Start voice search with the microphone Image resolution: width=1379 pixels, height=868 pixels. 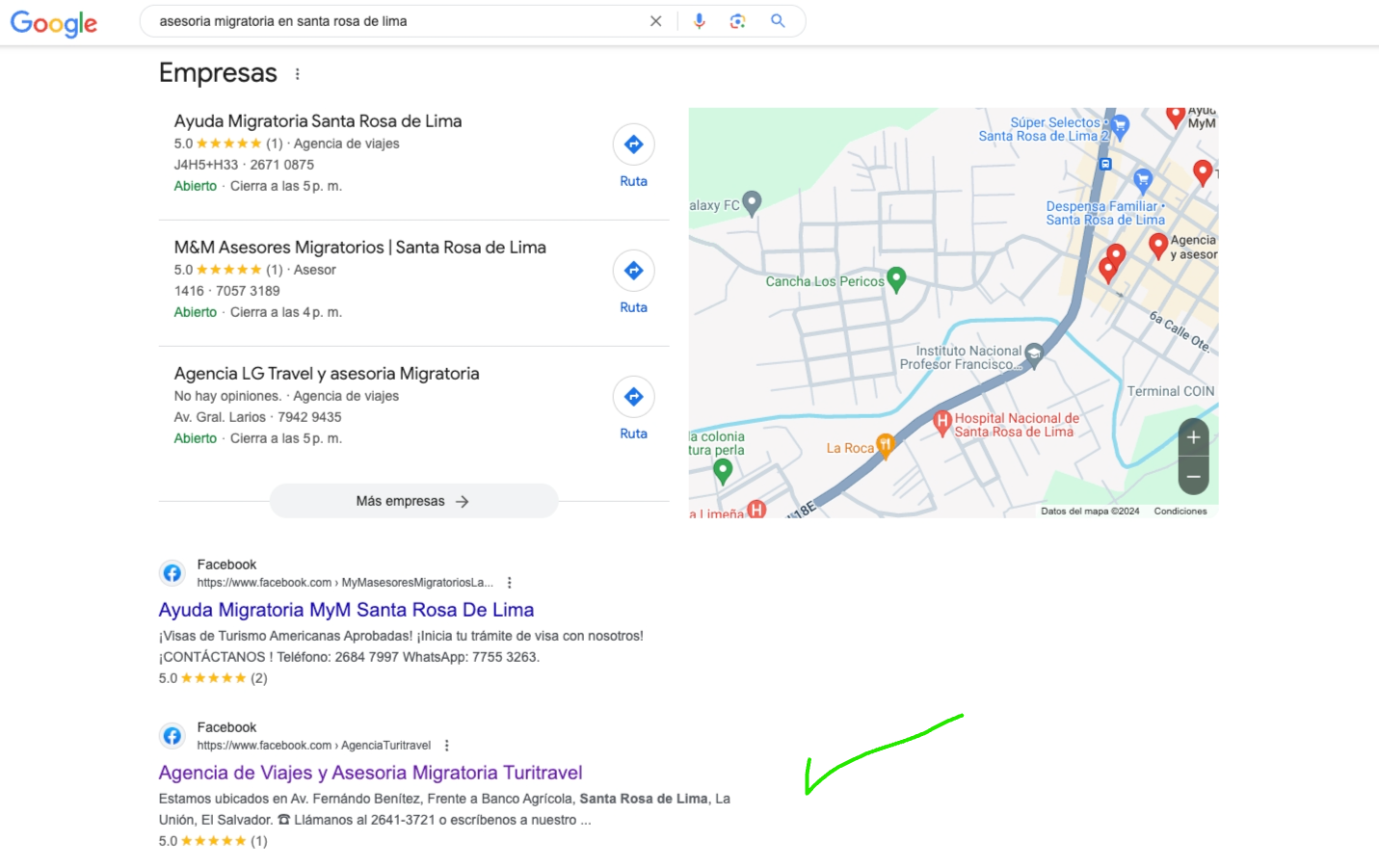[x=700, y=21]
